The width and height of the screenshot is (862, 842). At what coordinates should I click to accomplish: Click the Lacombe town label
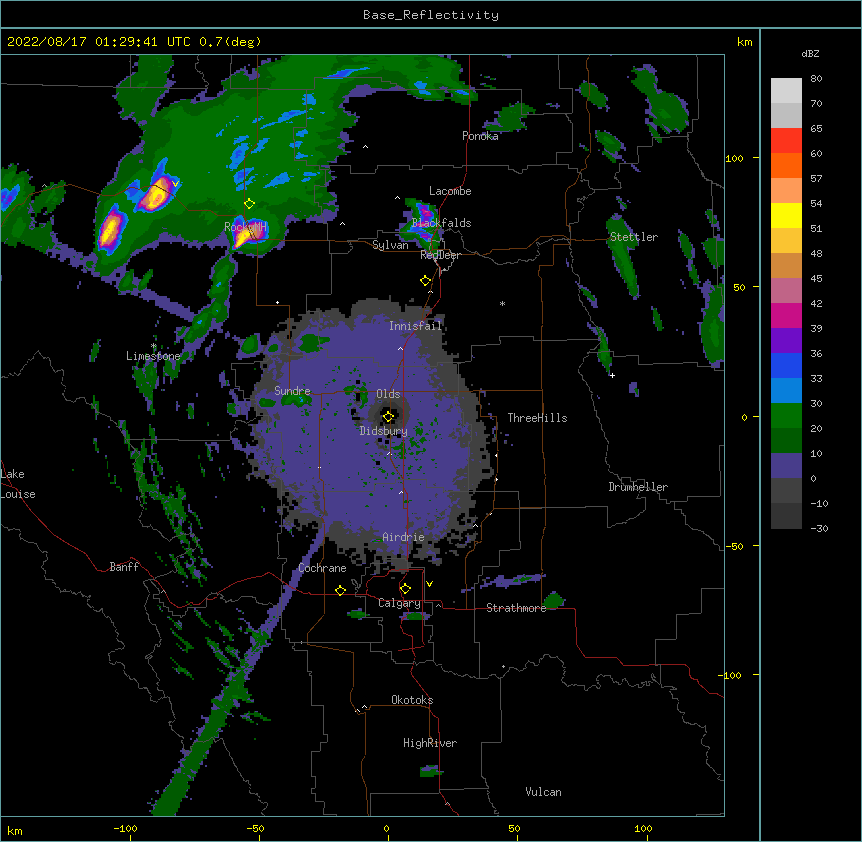450,191
